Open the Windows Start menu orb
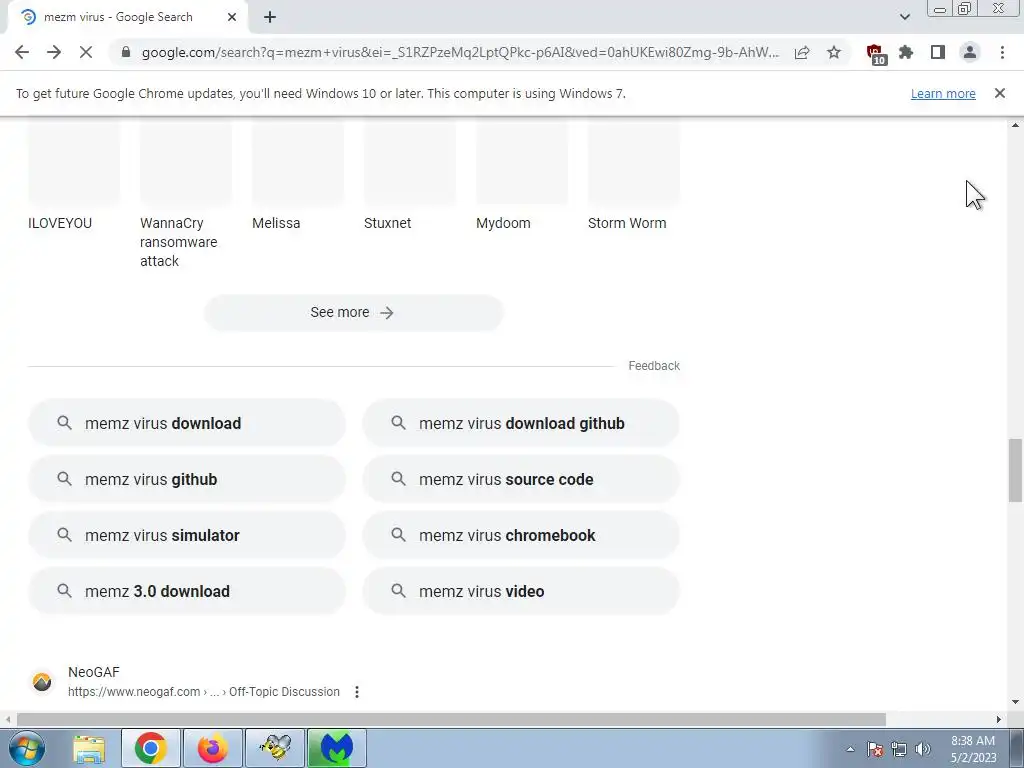This screenshot has height=768, width=1024. [x=26, y=748]
